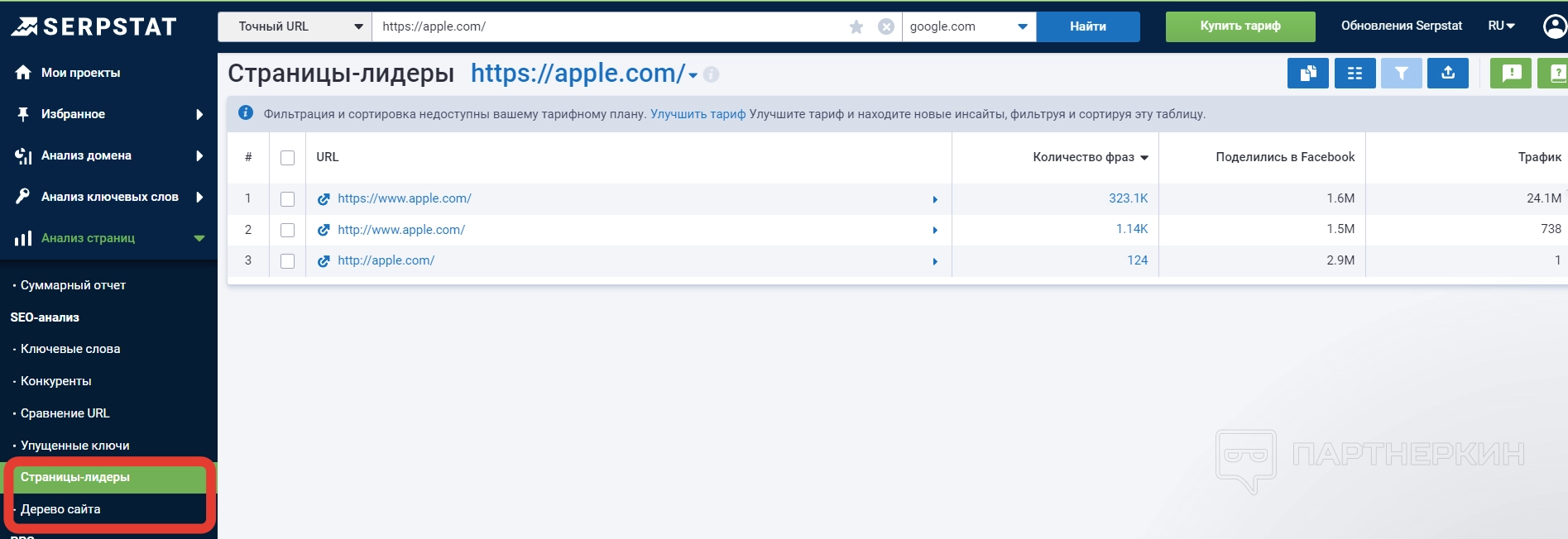
Task: Click the 24.1M traffic value
Action: coord(1544,198)
